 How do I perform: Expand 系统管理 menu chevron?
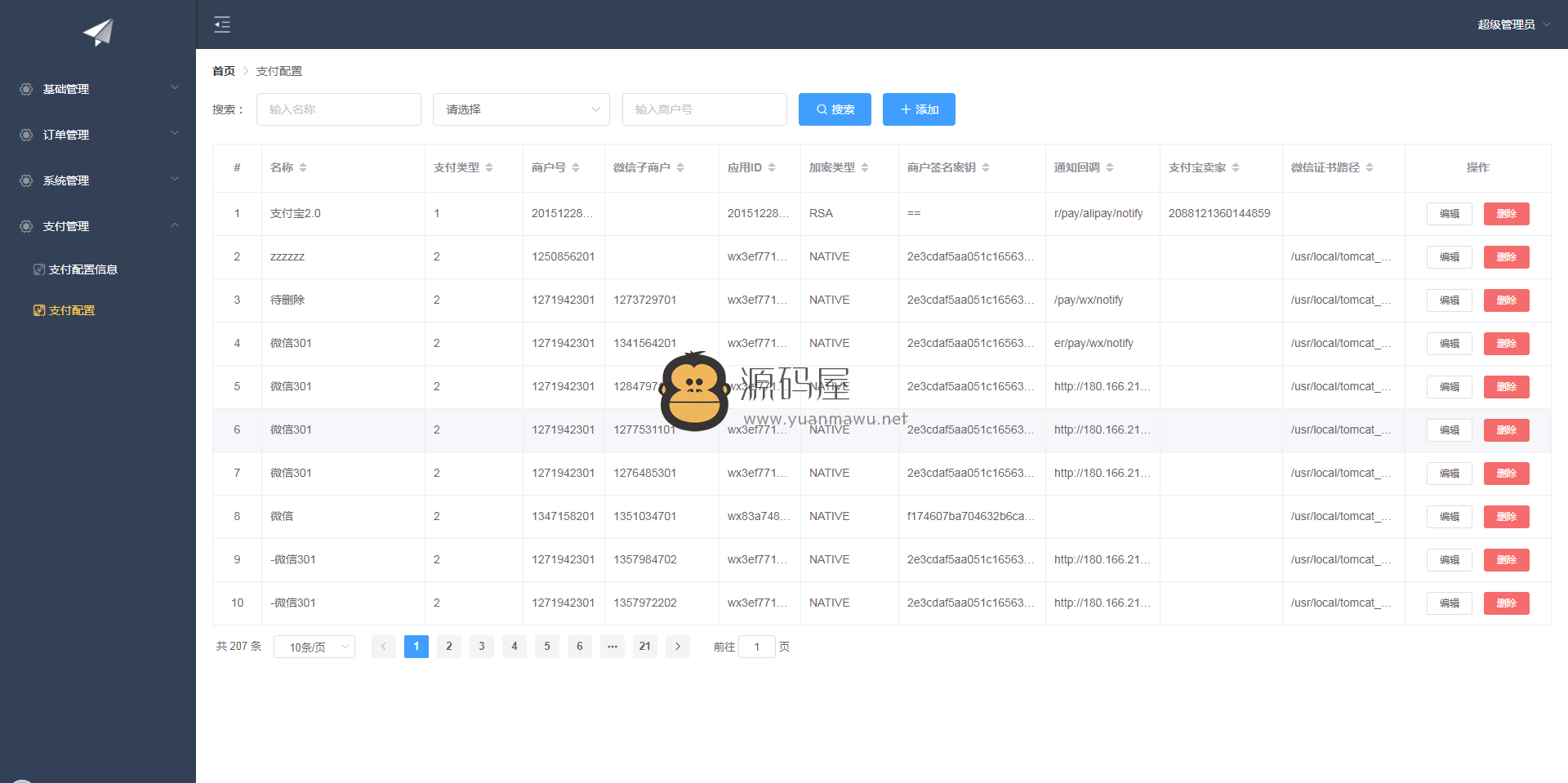(175, 180)
